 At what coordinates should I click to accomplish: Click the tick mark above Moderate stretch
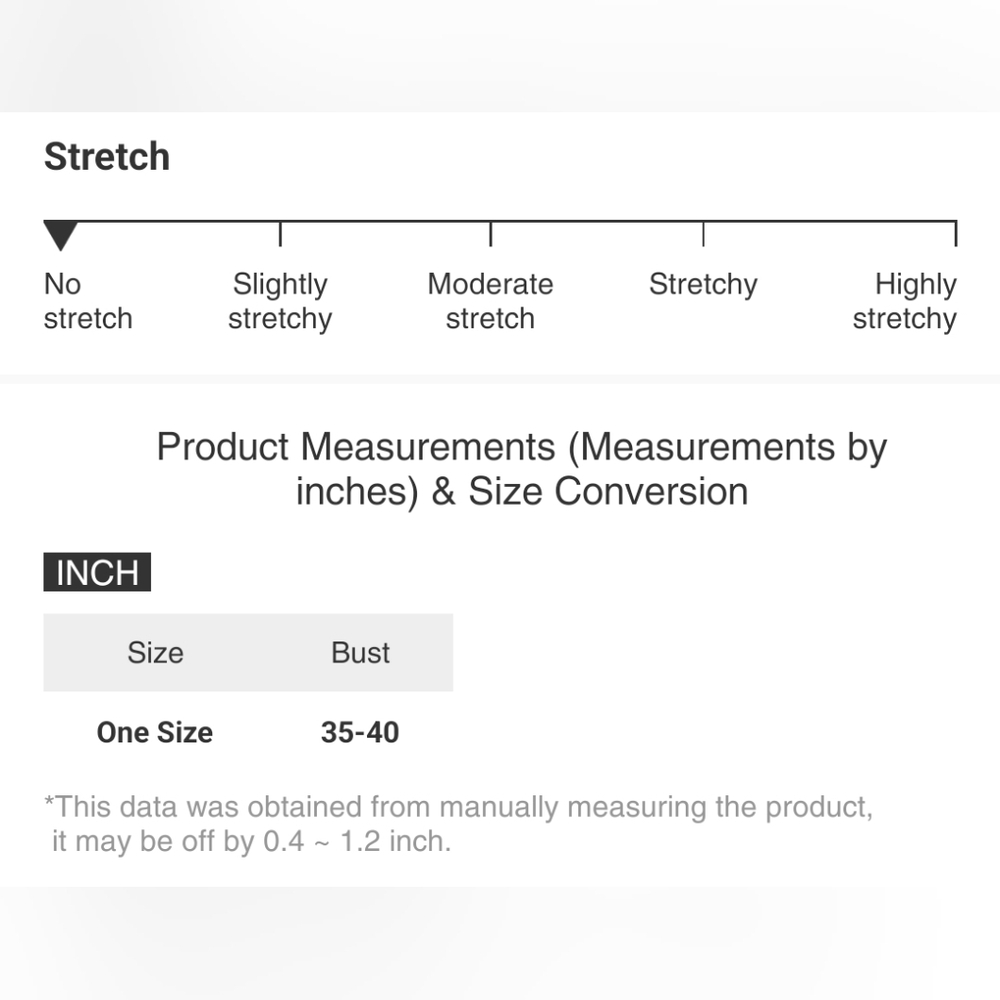point(490,233)
